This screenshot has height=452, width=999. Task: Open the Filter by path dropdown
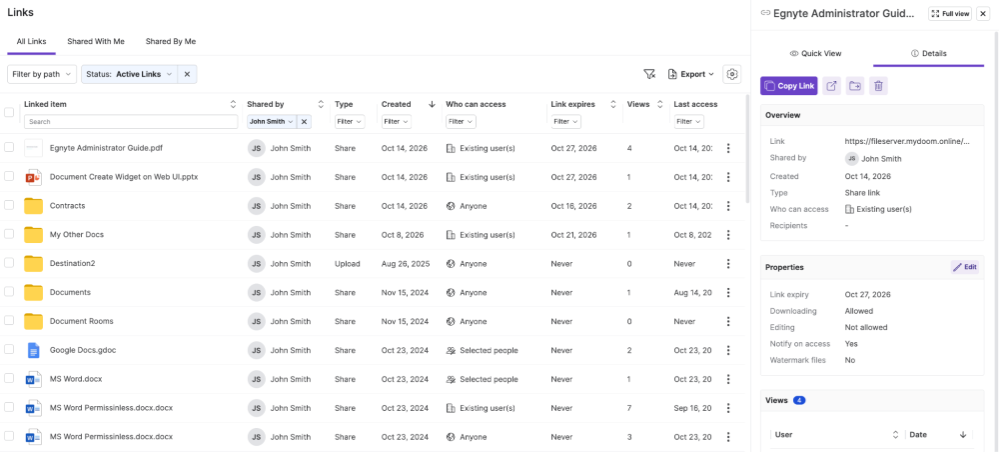click(42, 74)
